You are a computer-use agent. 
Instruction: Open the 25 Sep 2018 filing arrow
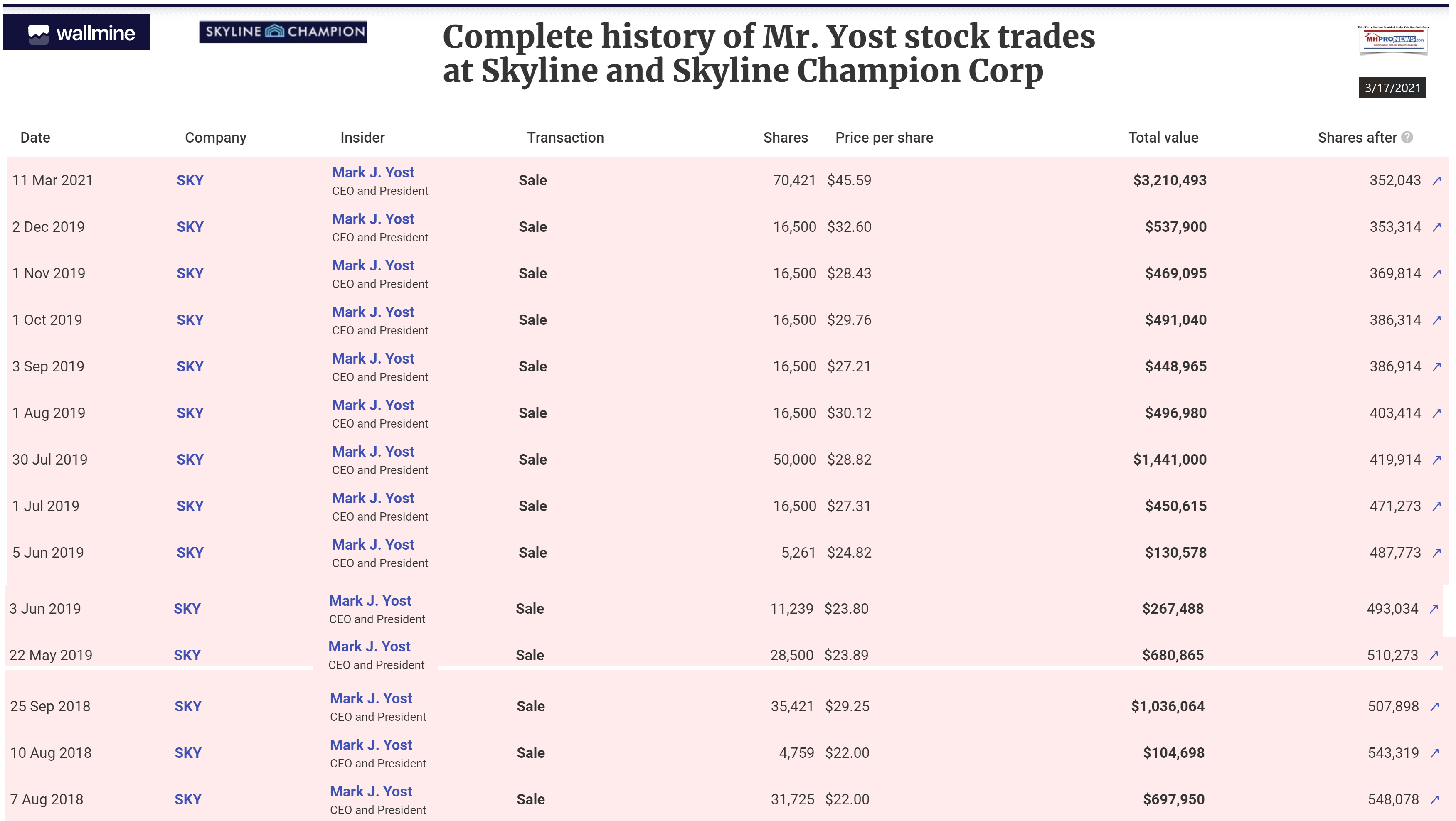click(1434, 706)
